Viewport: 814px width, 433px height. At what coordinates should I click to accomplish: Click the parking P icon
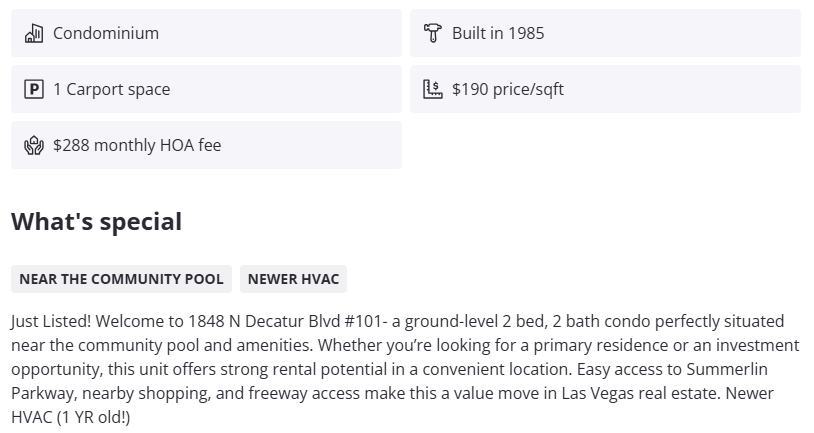[34, 89]
